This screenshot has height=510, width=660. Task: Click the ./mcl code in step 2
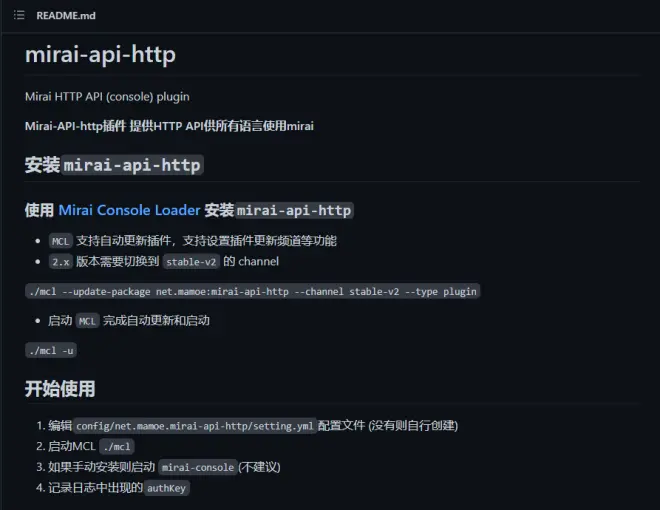click(x=117, y=446)
